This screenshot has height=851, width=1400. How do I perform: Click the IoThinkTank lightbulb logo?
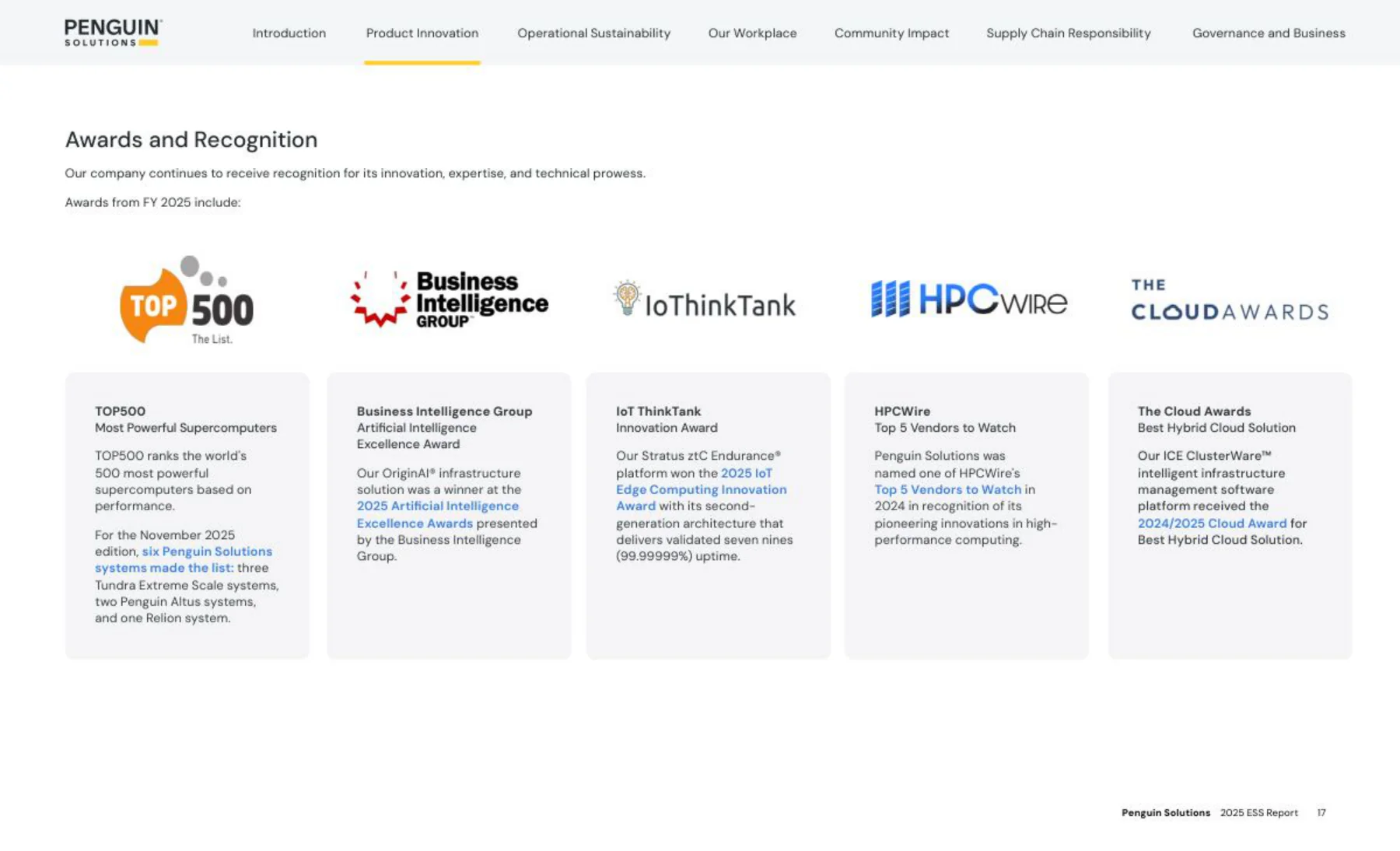(705, 300)
